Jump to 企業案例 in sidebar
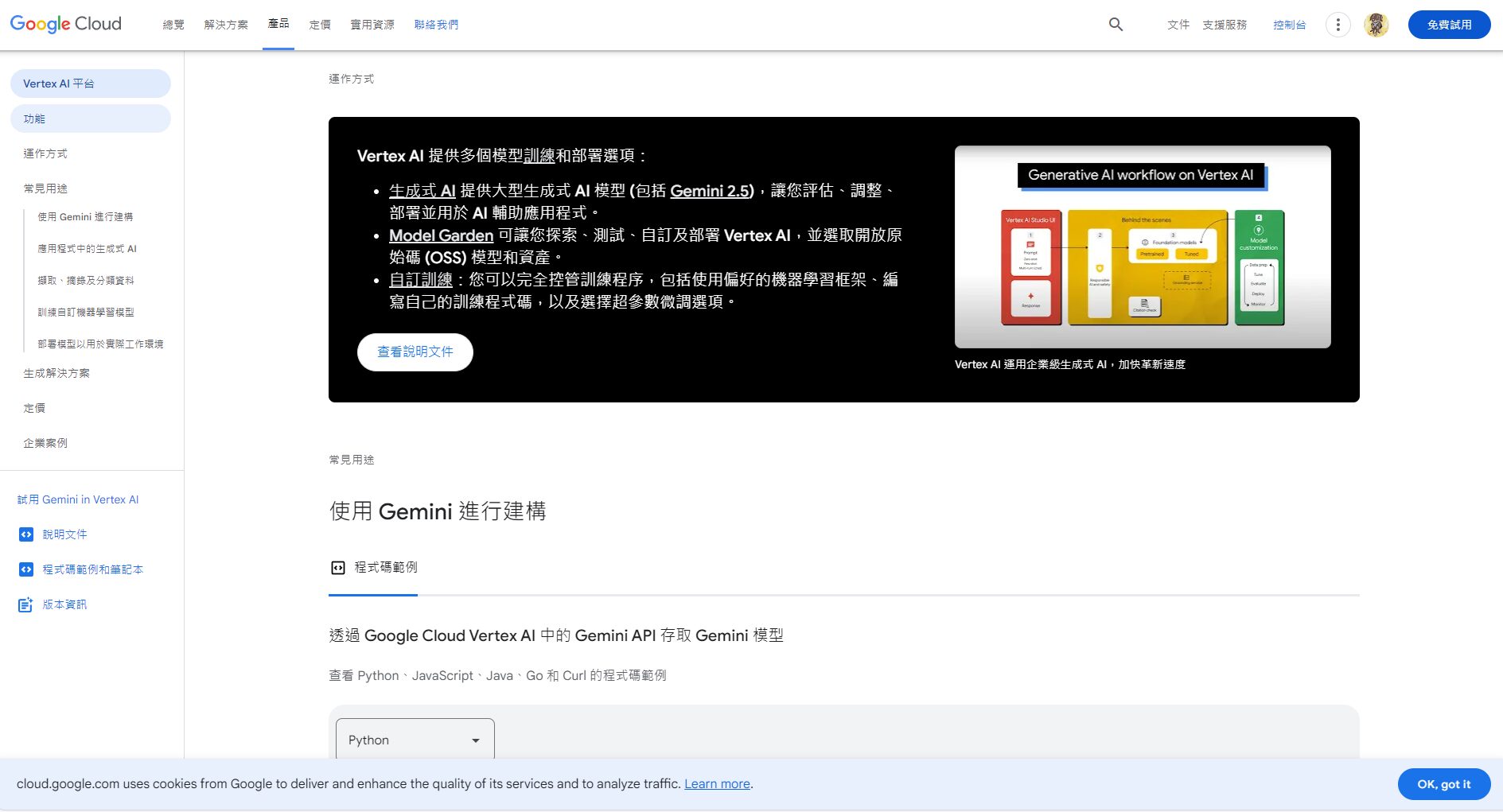Image resolution: width=1503 pixels, height=812 pixels. [x=45, y=443]
